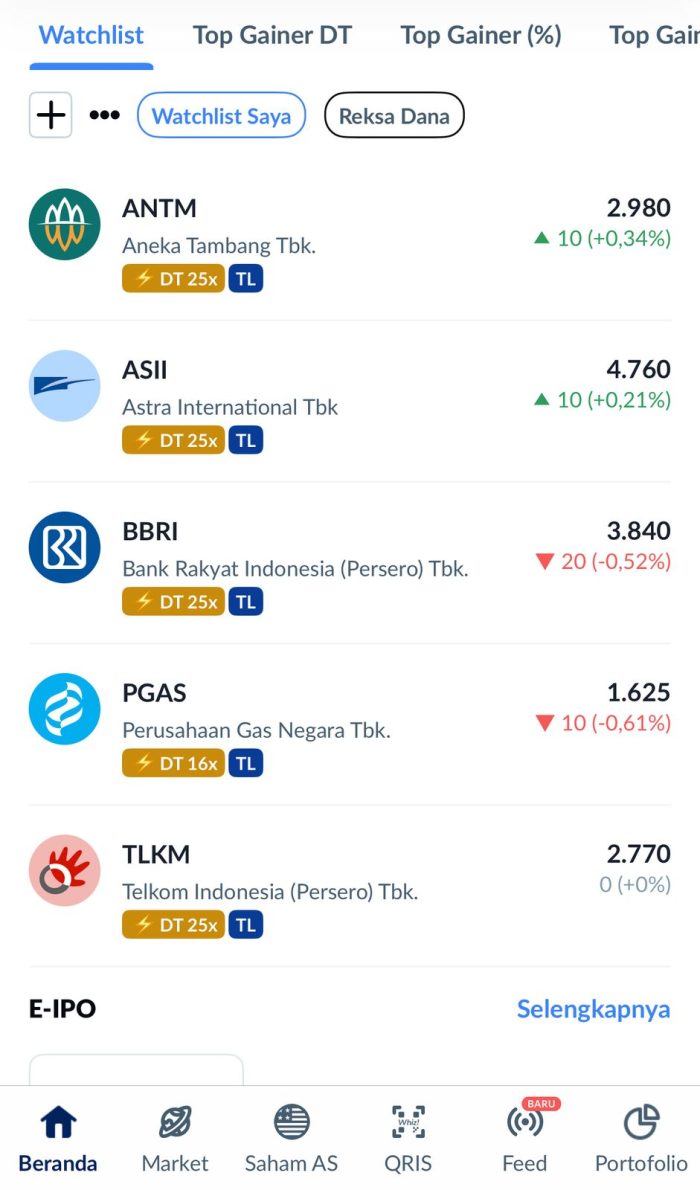The image size is (700, 1190).
Task: Tap the plus icon to add watchlist
Action: (x=51, y=115)
